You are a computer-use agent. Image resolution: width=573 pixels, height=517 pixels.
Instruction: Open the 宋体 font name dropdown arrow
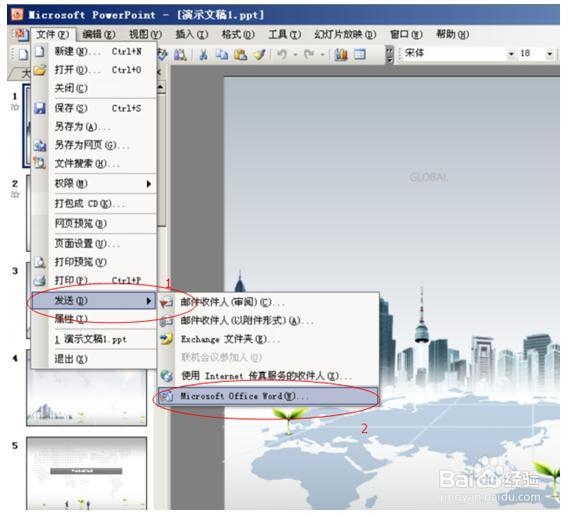(511, 54)
